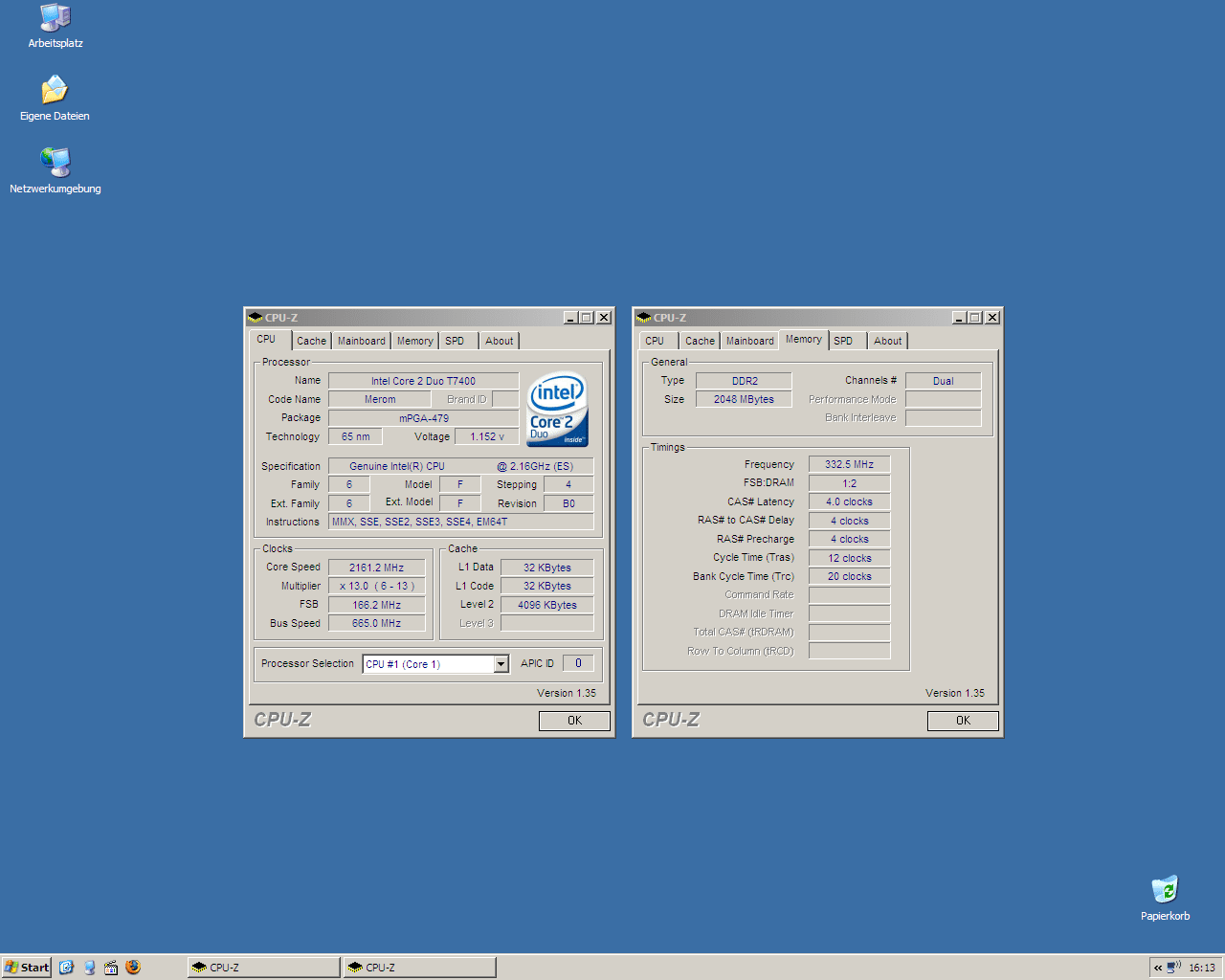This screenshot has width=1225, height=980.
Task: Click the Bank Cycle Time value 20 clocks
Action: [x=849, y=576]
